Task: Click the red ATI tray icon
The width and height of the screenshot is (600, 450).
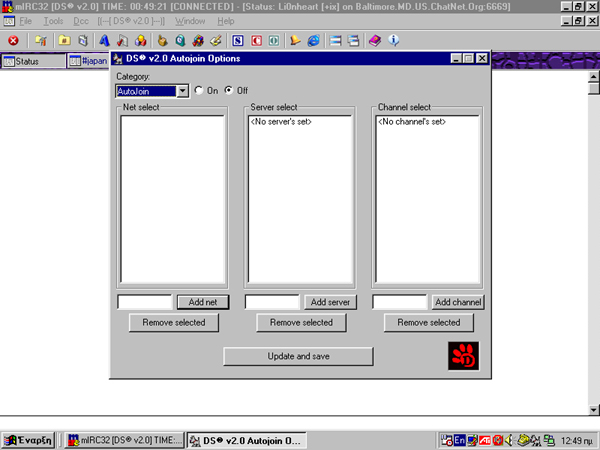Action: 485,440
